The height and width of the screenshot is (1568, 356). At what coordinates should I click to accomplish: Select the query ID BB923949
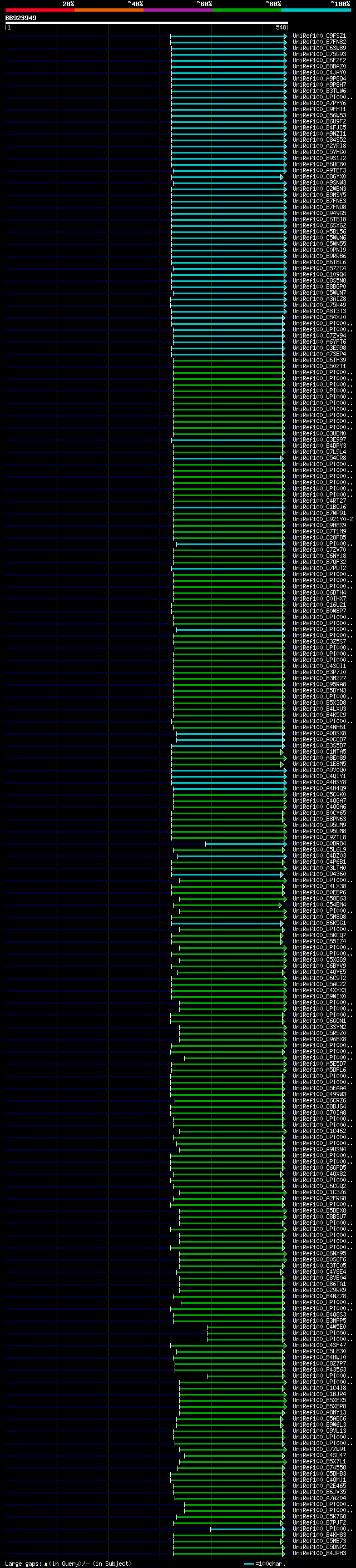pos(21,18)
